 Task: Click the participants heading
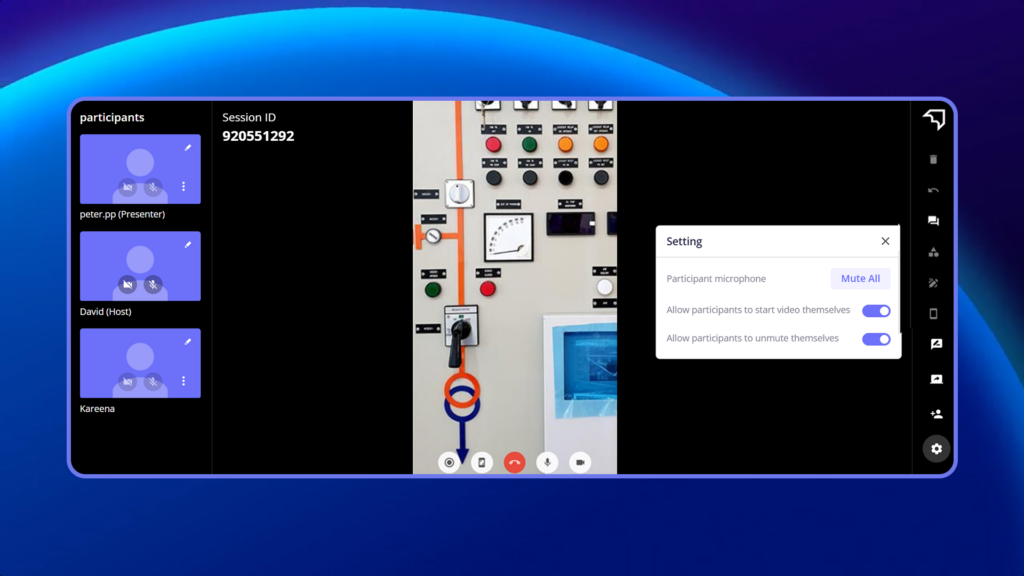pos(112,118)
